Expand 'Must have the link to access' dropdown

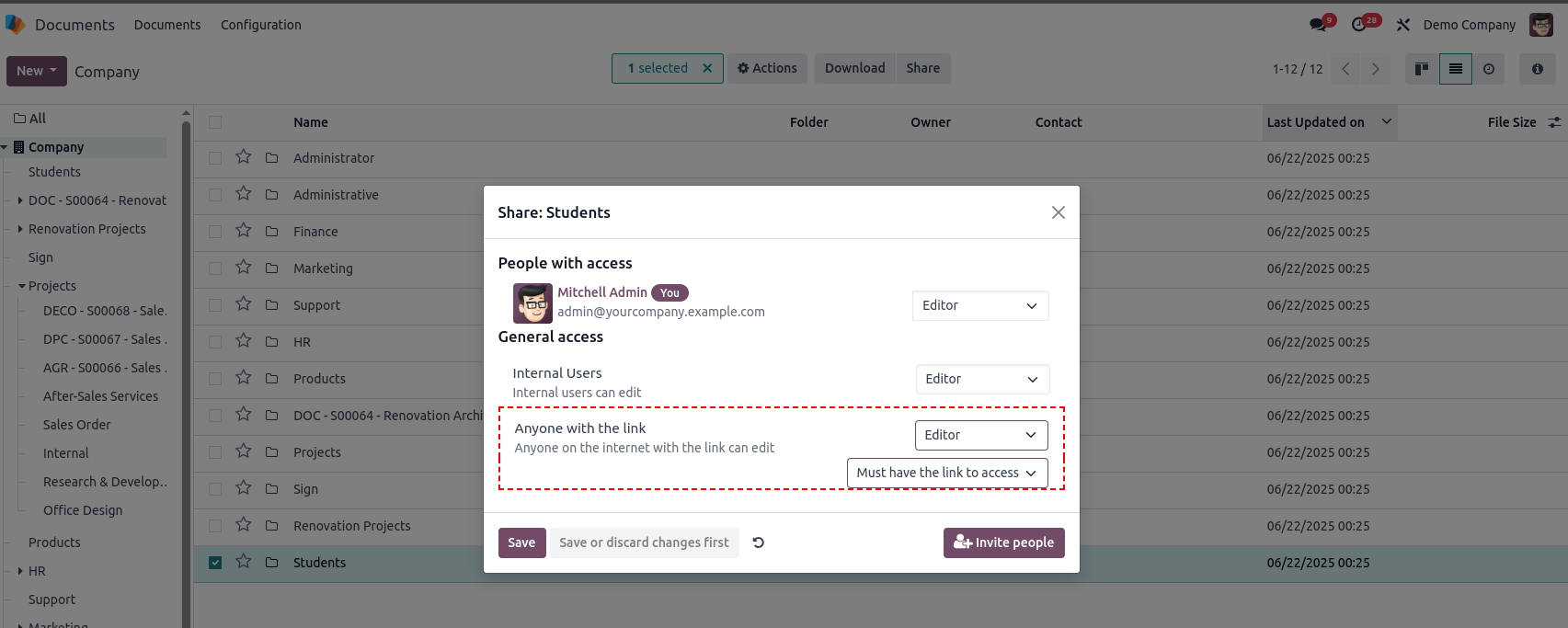pyautogui.click(x=947, y=473)
